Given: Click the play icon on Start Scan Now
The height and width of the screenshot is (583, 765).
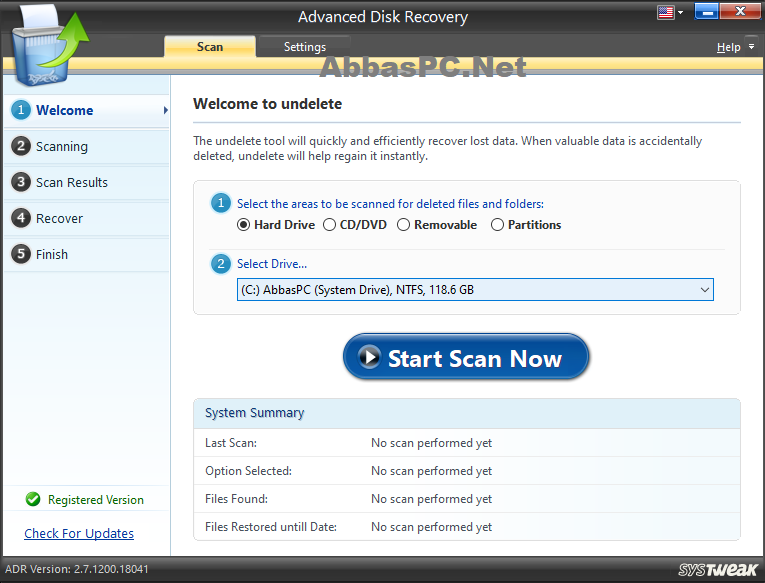Looking at the screenshot, I should 369,357.
